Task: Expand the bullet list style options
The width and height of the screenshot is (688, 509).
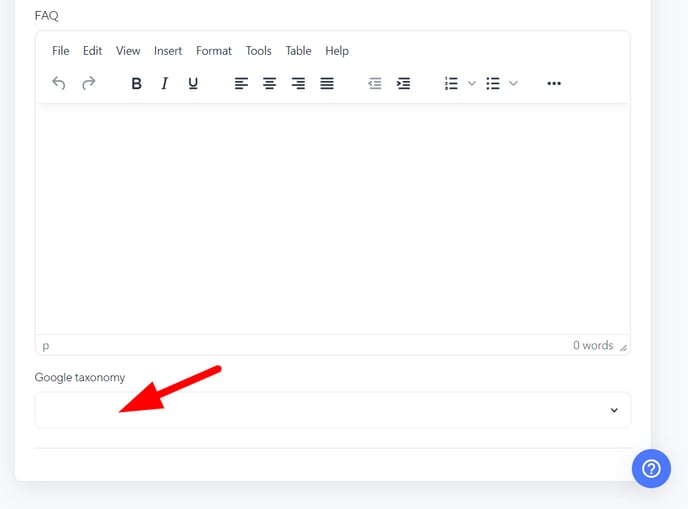Action: 514,84
